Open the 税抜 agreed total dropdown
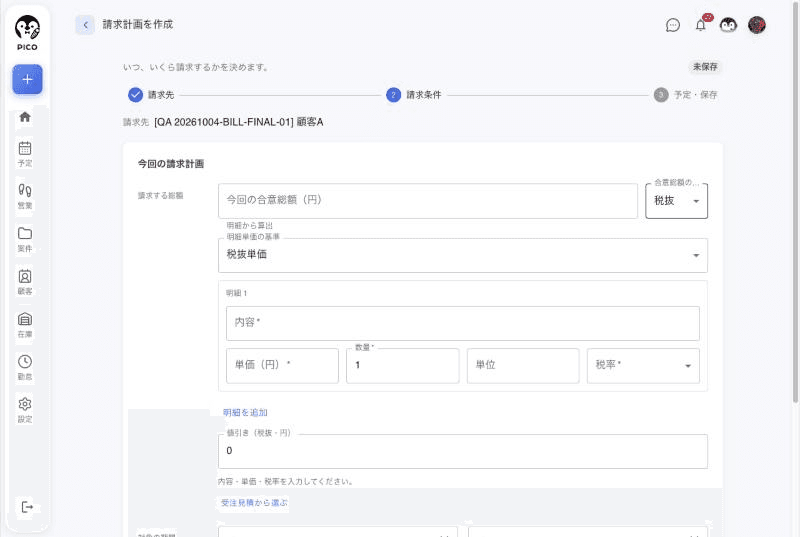 [x=677, y=201]
